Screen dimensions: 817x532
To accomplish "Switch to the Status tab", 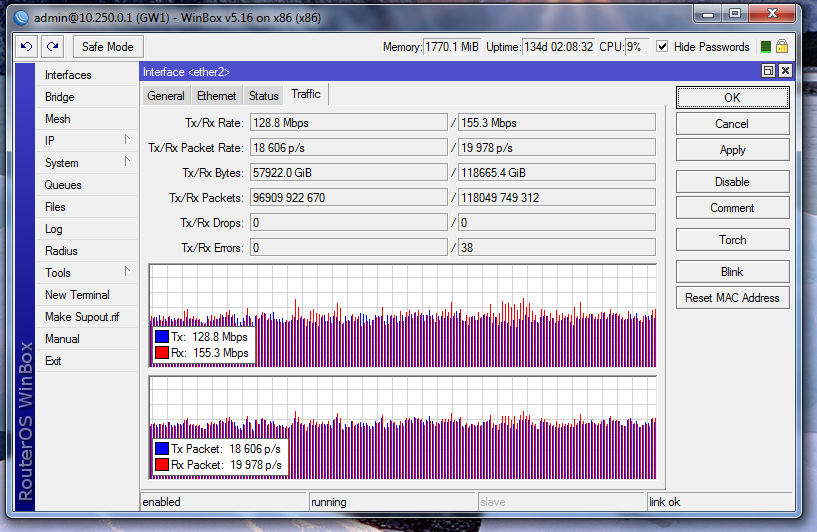I will click(x=263, y=96).
